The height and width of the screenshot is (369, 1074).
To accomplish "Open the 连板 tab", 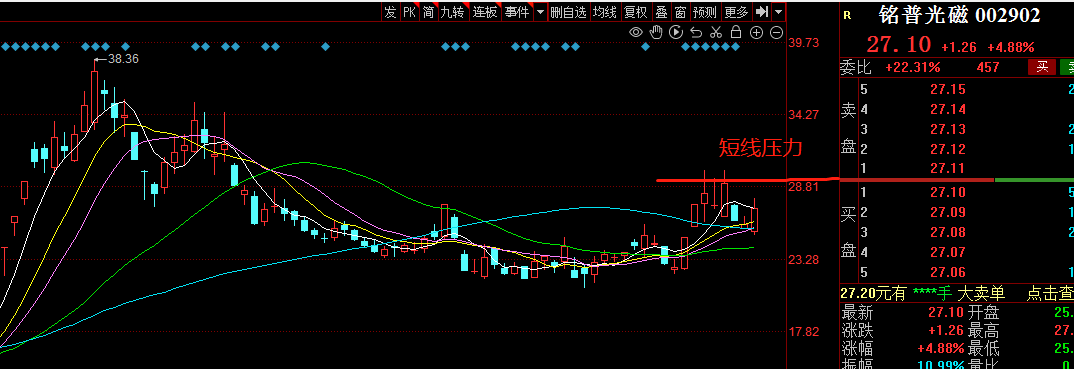I will pos(485,12).
